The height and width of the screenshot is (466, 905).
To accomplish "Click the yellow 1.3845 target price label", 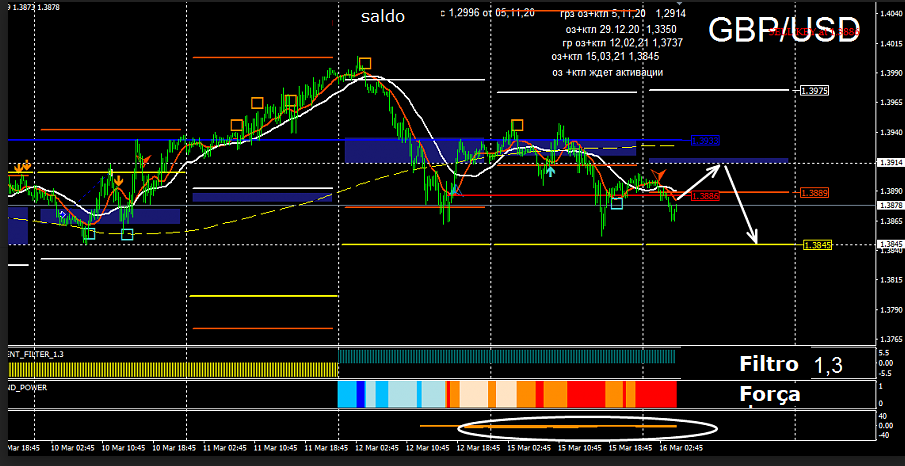I will (814, 244).
